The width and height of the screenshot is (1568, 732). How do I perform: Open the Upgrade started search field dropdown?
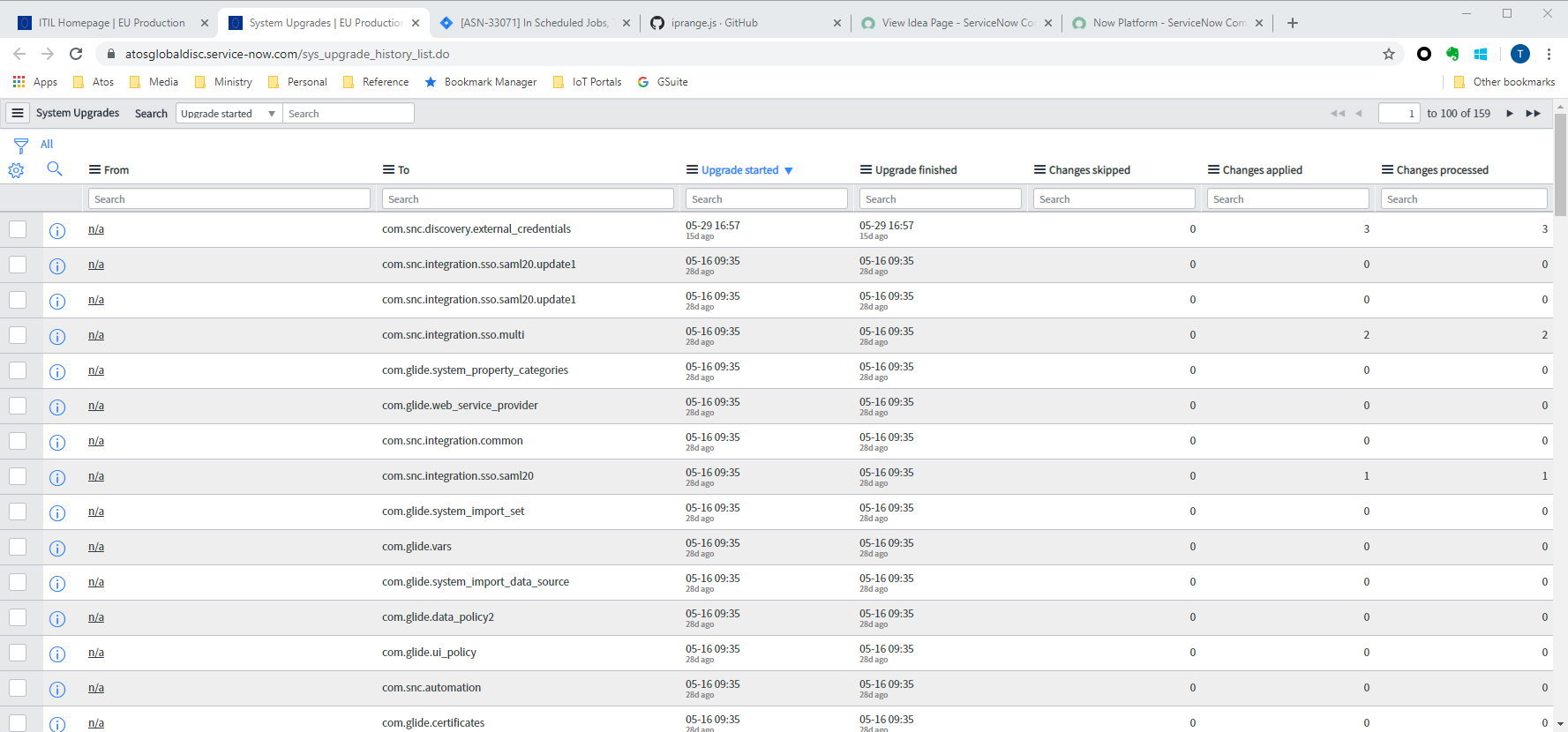[x=229, y=113]
